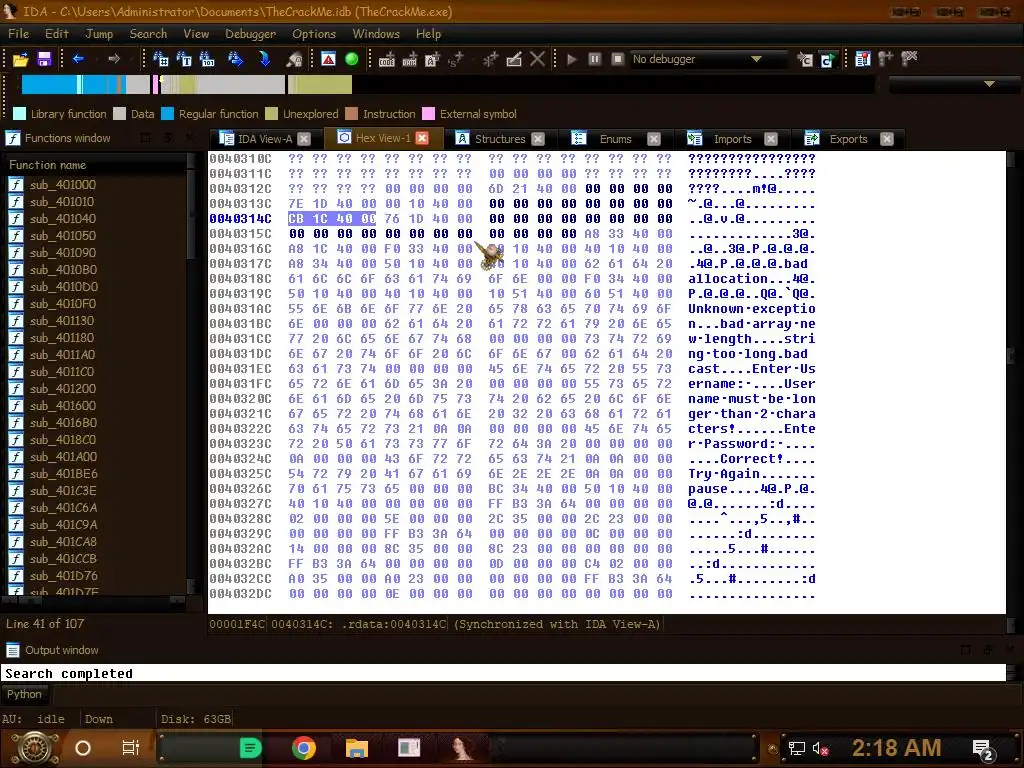Click the Open file toolbar icon
The height and width of the screenshot is (768, 1024).
(x=20, y=59)
